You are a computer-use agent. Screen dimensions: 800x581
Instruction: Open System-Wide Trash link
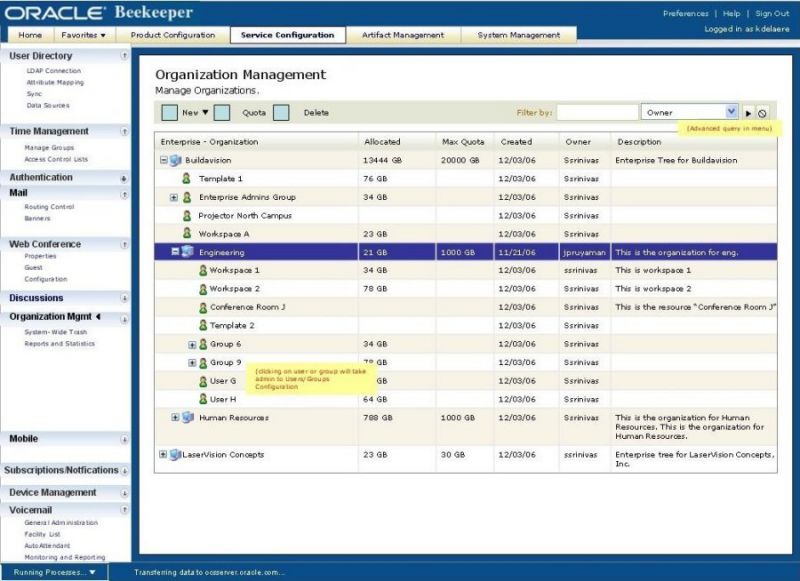[56, 332]
